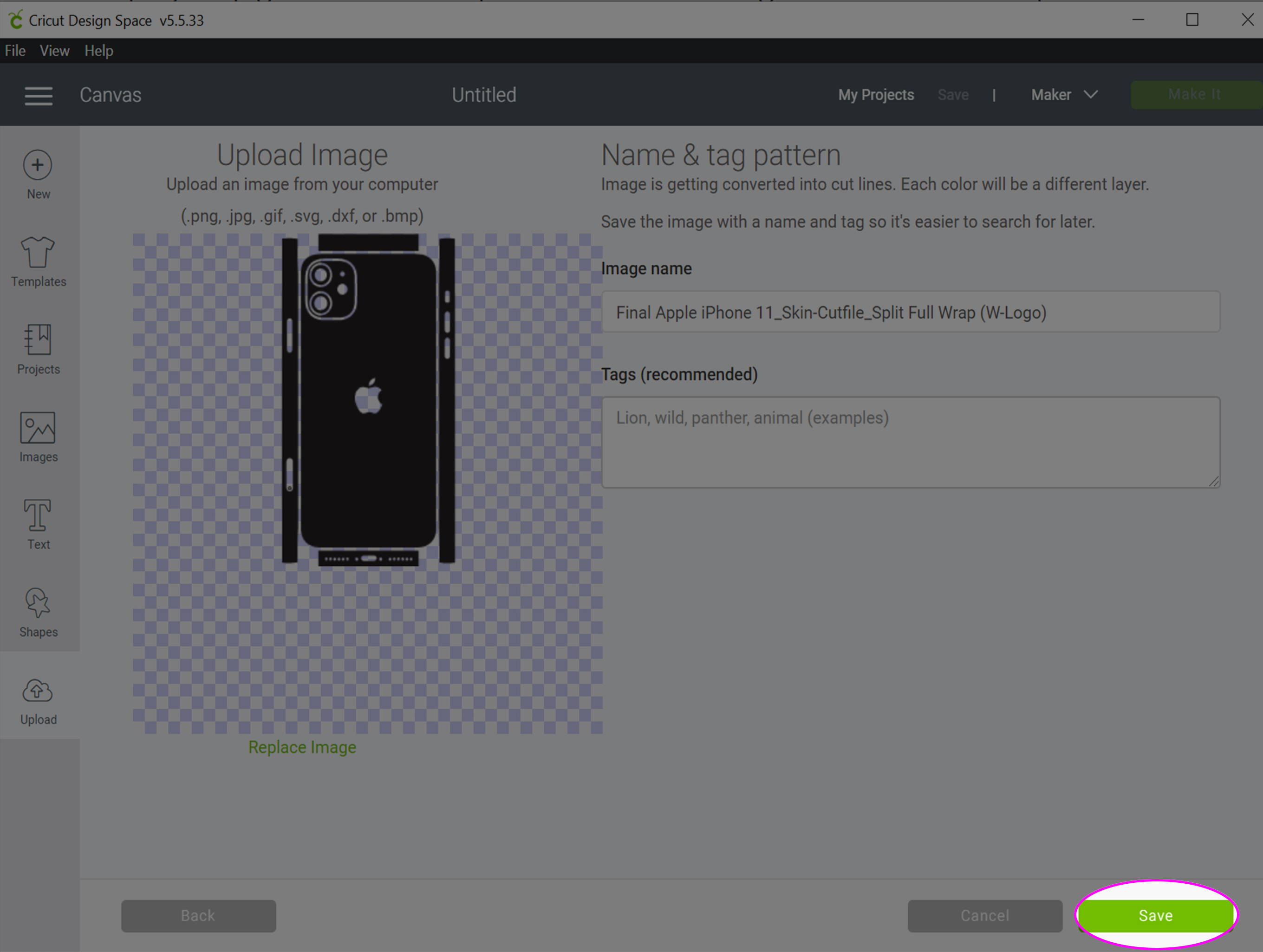Open the Projects panel
This screenshot has width=1263, height=952.
click(38, 350)
